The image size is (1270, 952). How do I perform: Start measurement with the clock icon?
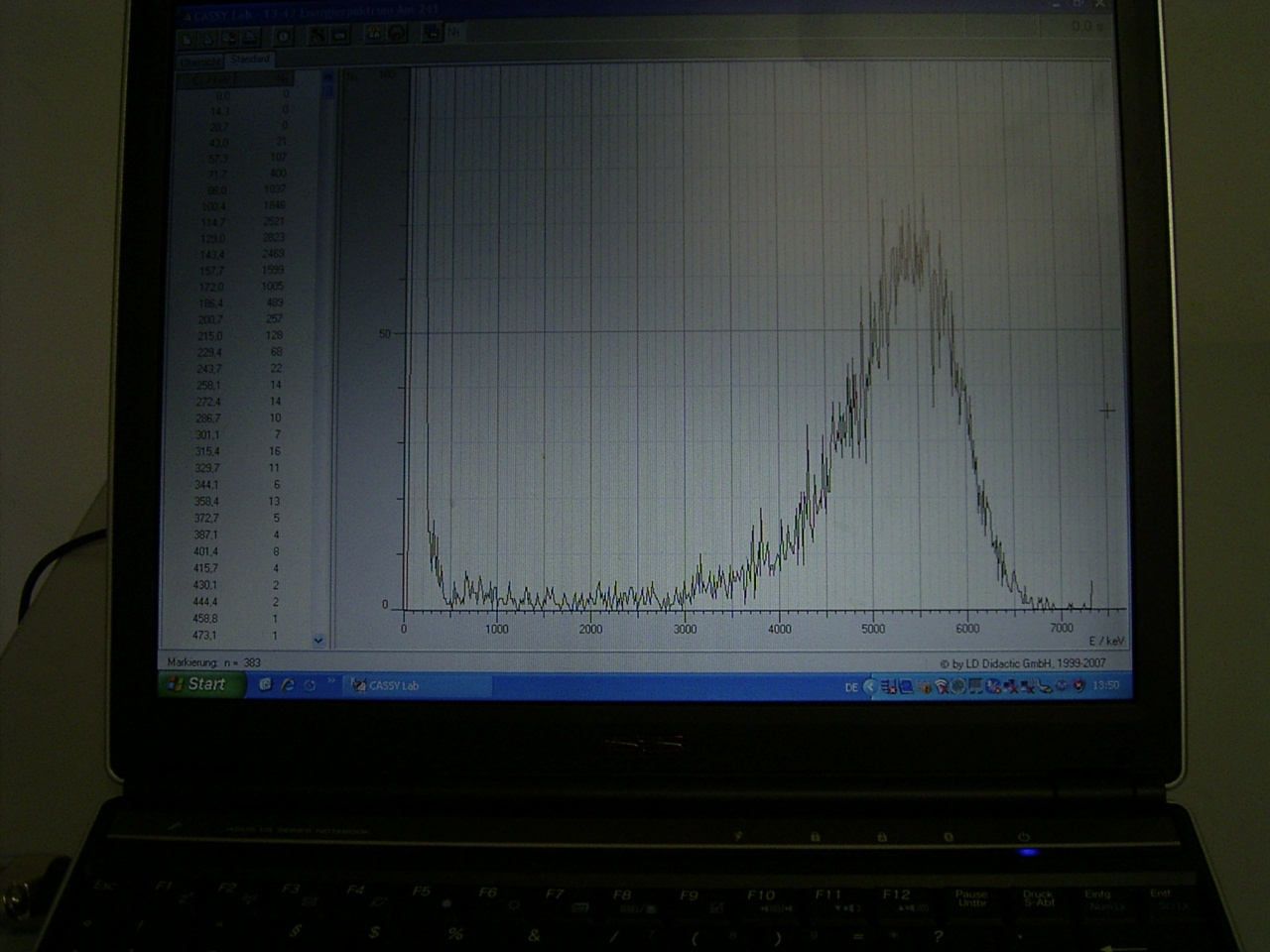click(x=284, y=37)
